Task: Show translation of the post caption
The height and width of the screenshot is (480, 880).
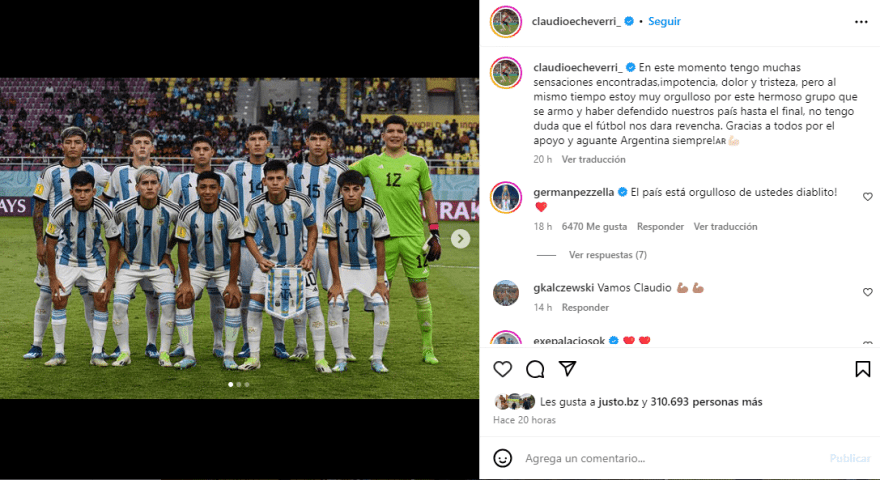Action: (593, 159)
